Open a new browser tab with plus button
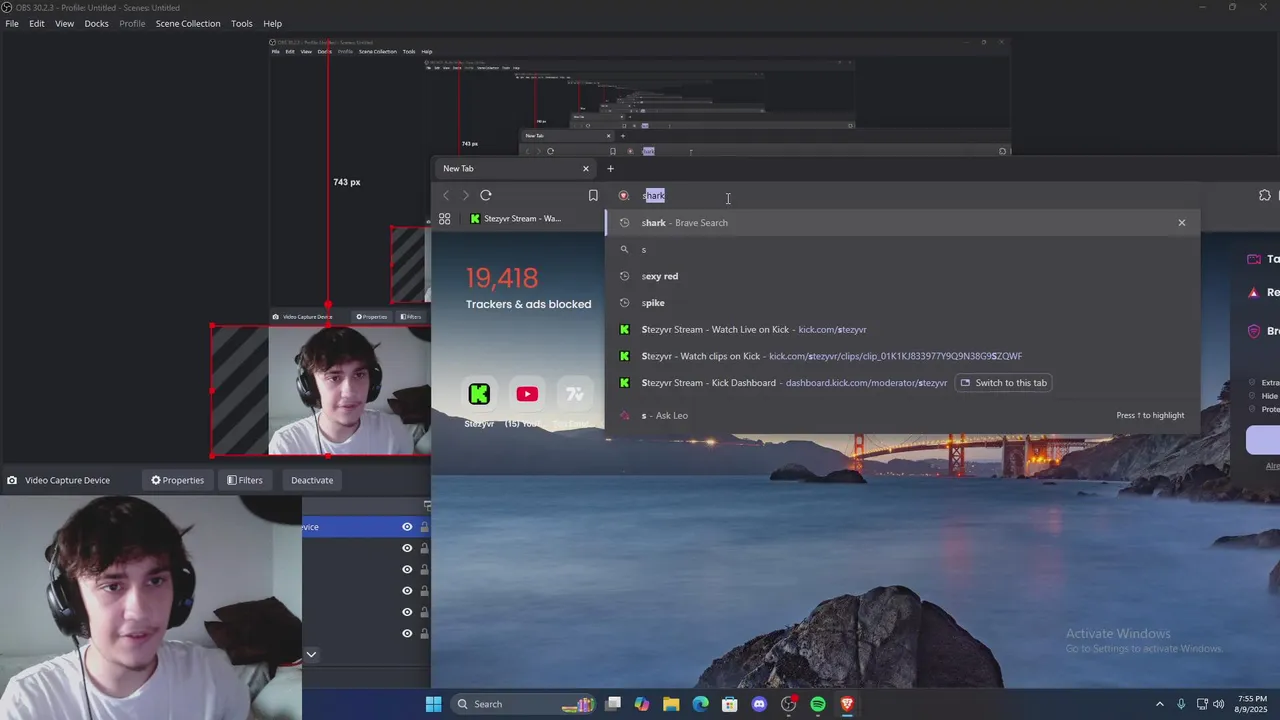The image size is (1280, 720). click(x=611, y=168)
